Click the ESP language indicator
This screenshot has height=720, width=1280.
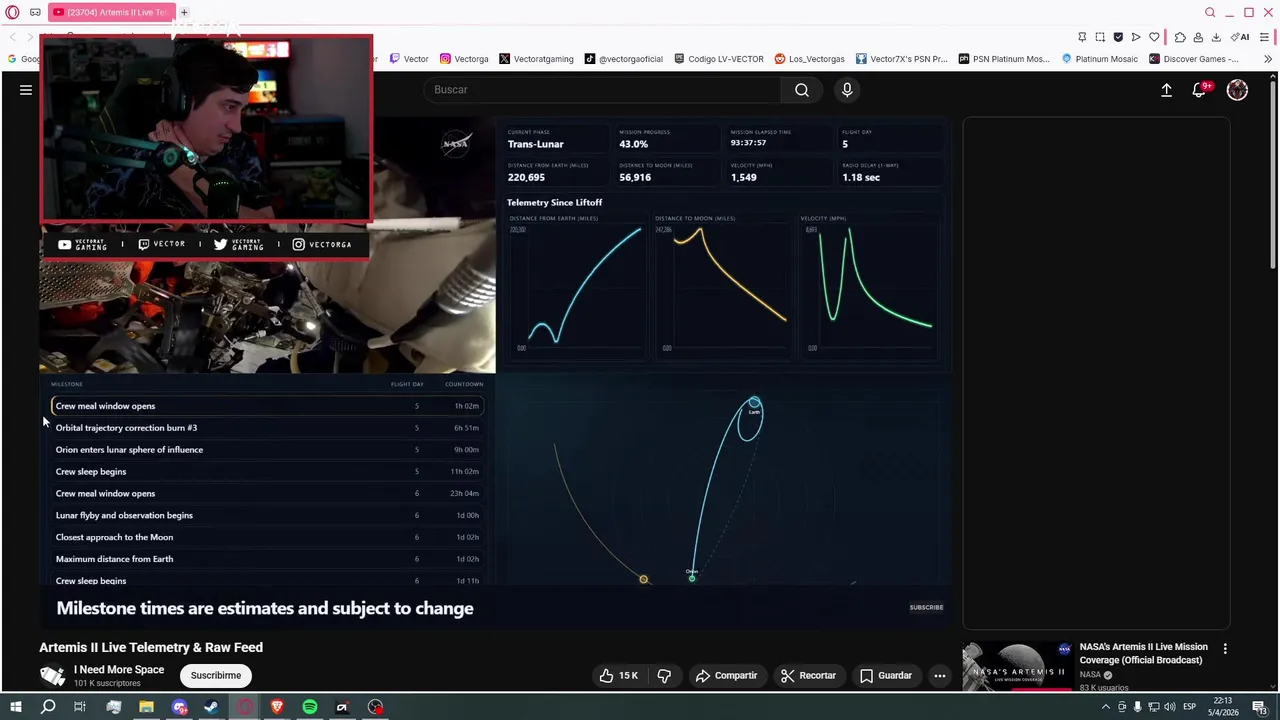[x=1190, y=707]
